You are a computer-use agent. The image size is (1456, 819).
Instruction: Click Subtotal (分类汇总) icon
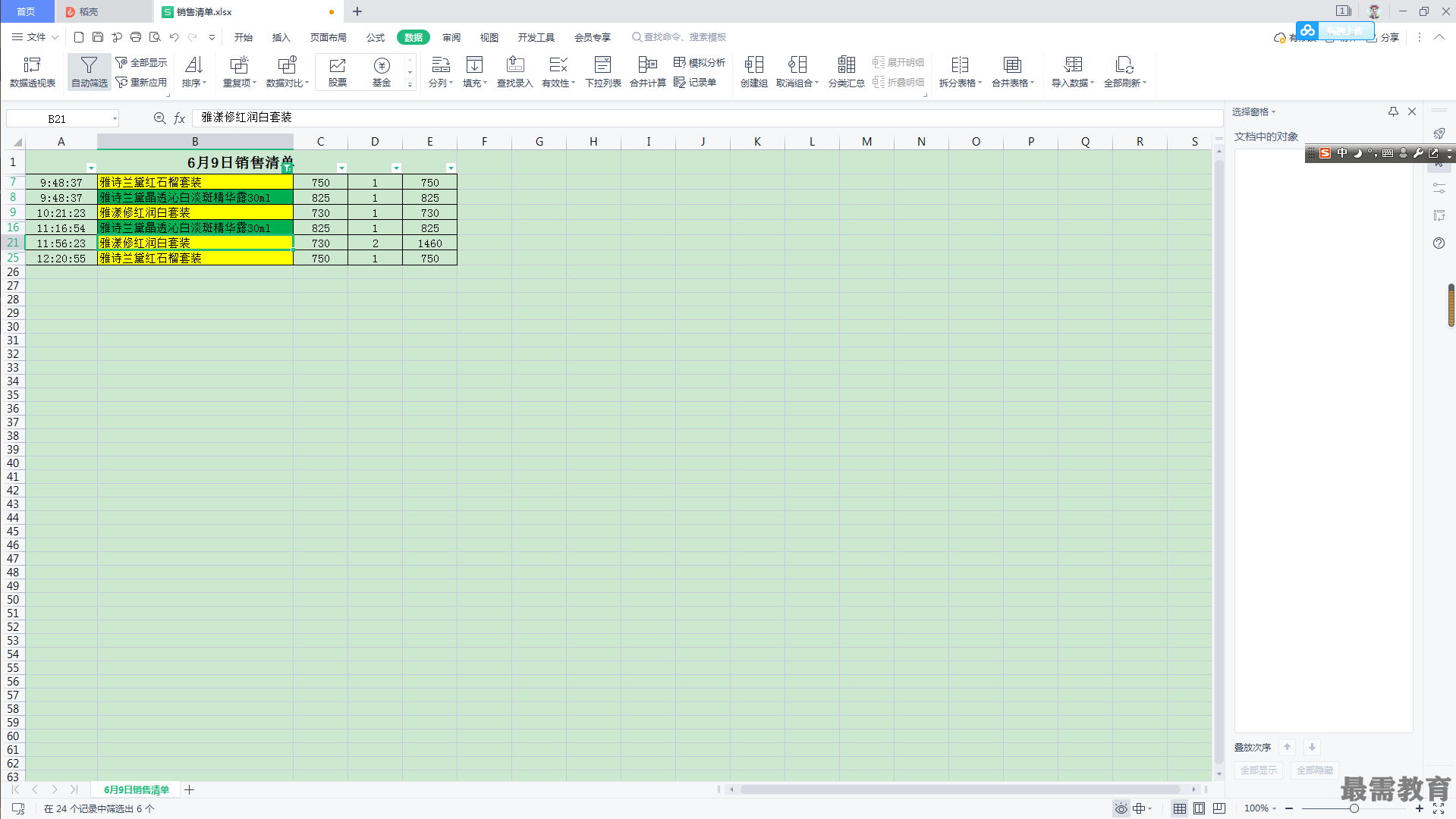click(x=847, y=72)
